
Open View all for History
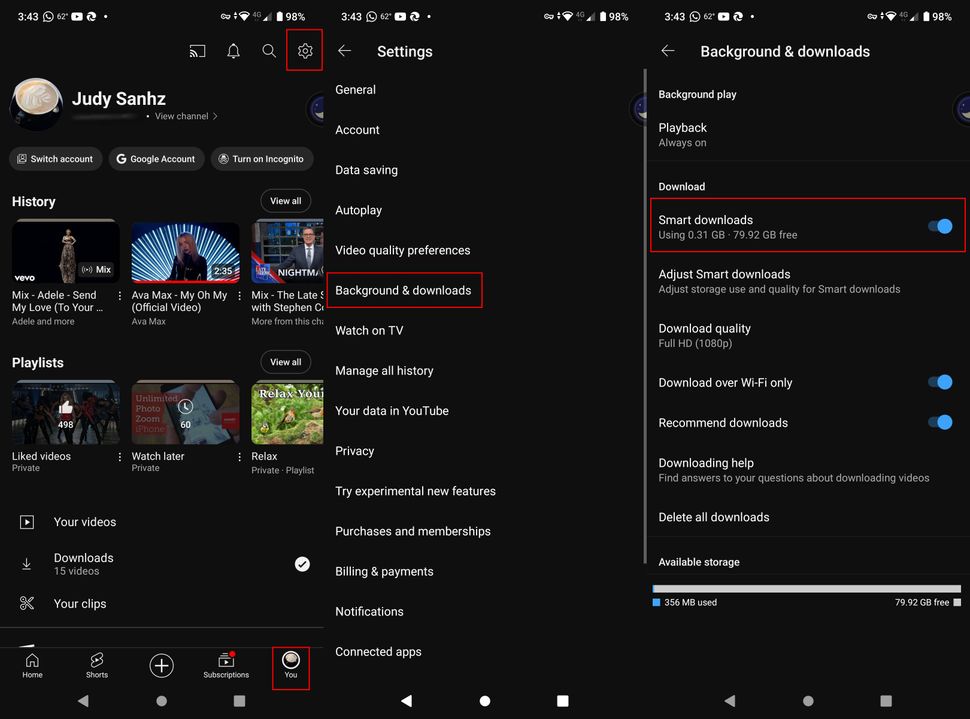[x=285, y=200]
